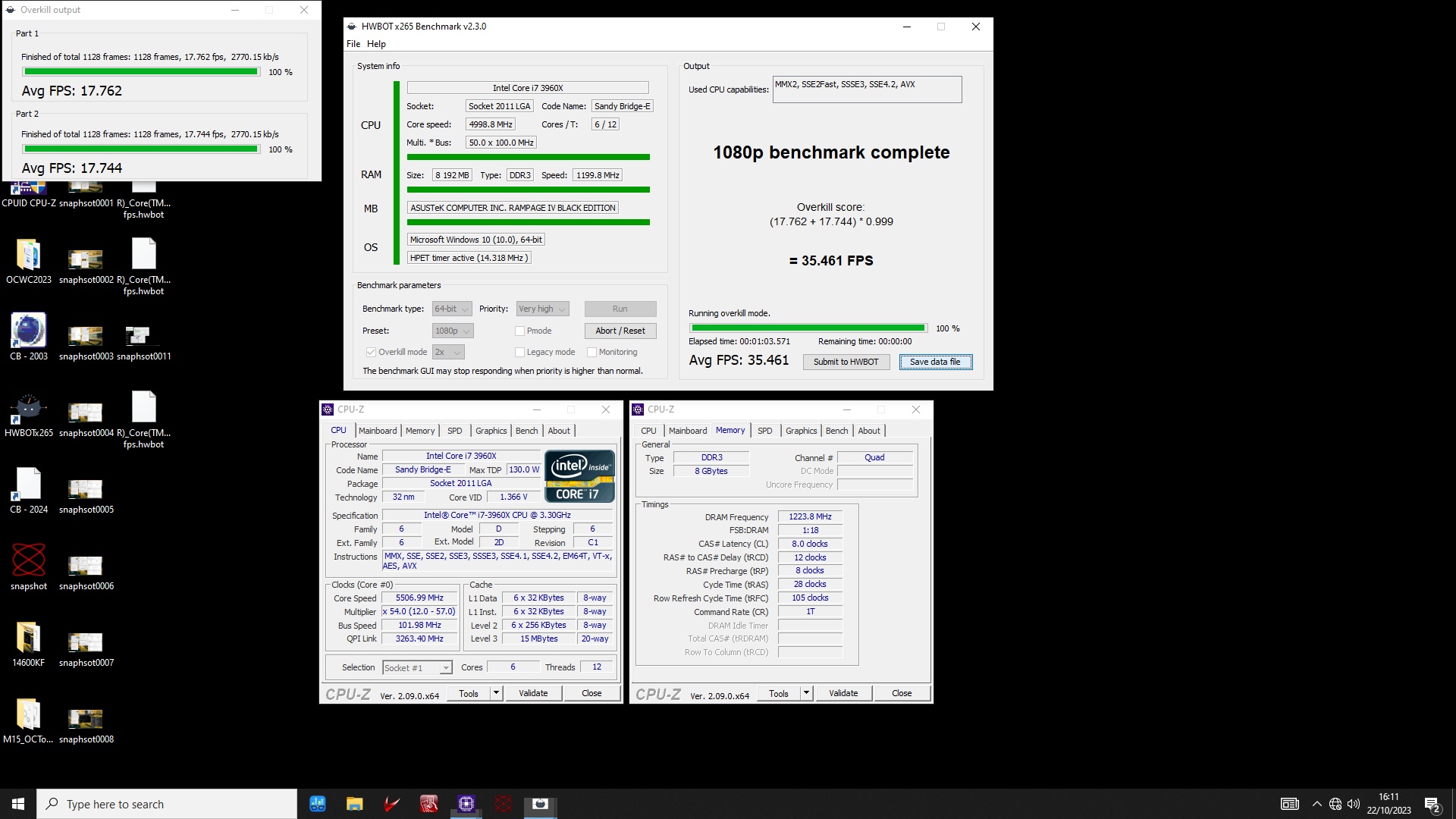Click the red atom icon in taskbar

(x=503, y=804)
